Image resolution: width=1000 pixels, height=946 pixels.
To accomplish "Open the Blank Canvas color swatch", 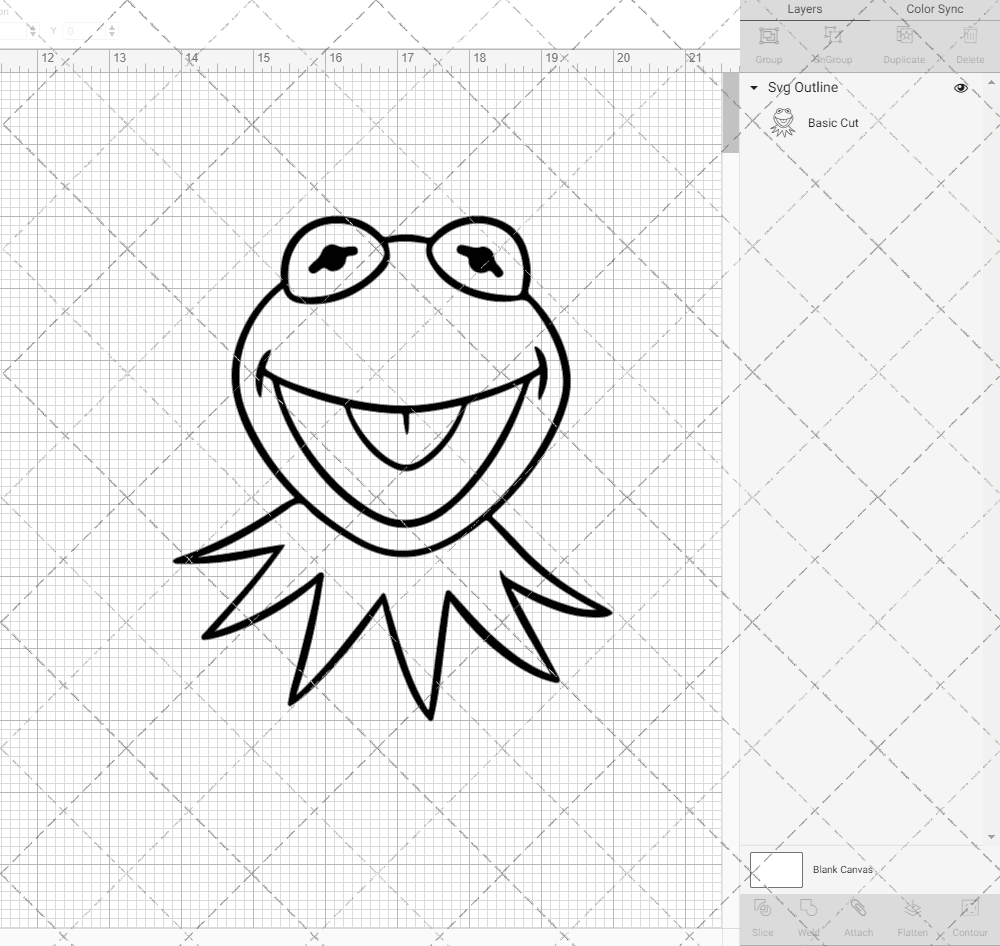I will pos(775,869).
